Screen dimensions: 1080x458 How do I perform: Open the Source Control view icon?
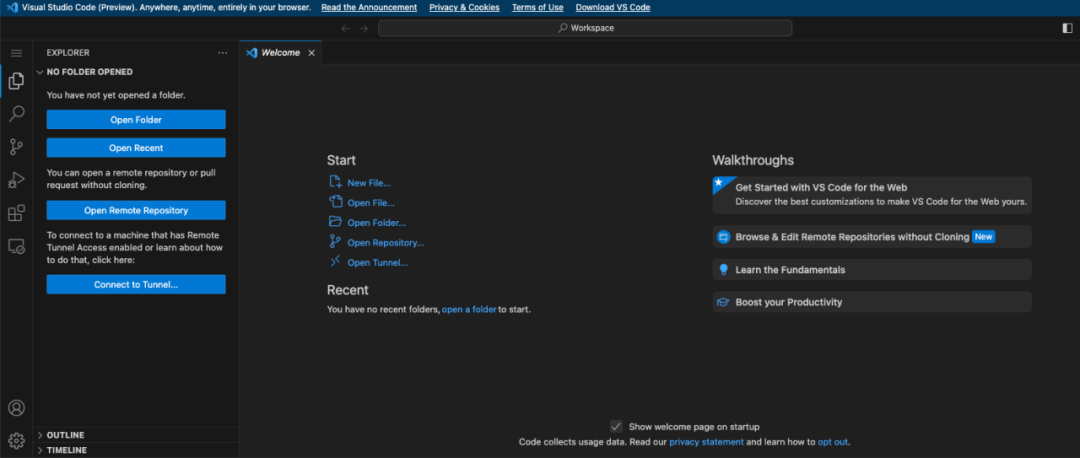(x=17, y=147)
